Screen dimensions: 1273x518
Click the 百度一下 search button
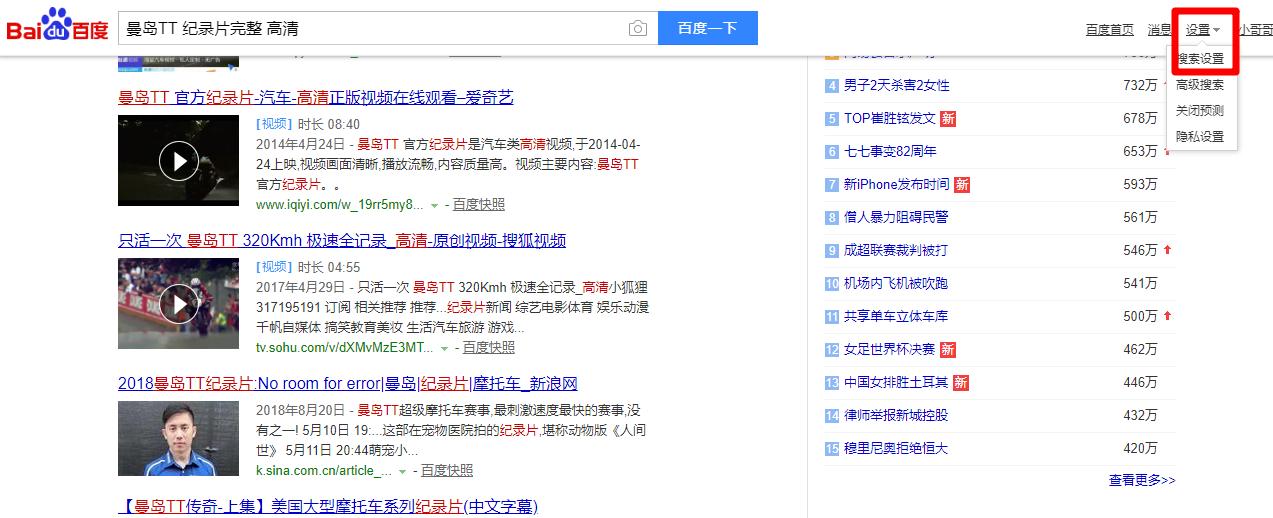[708, 28]
